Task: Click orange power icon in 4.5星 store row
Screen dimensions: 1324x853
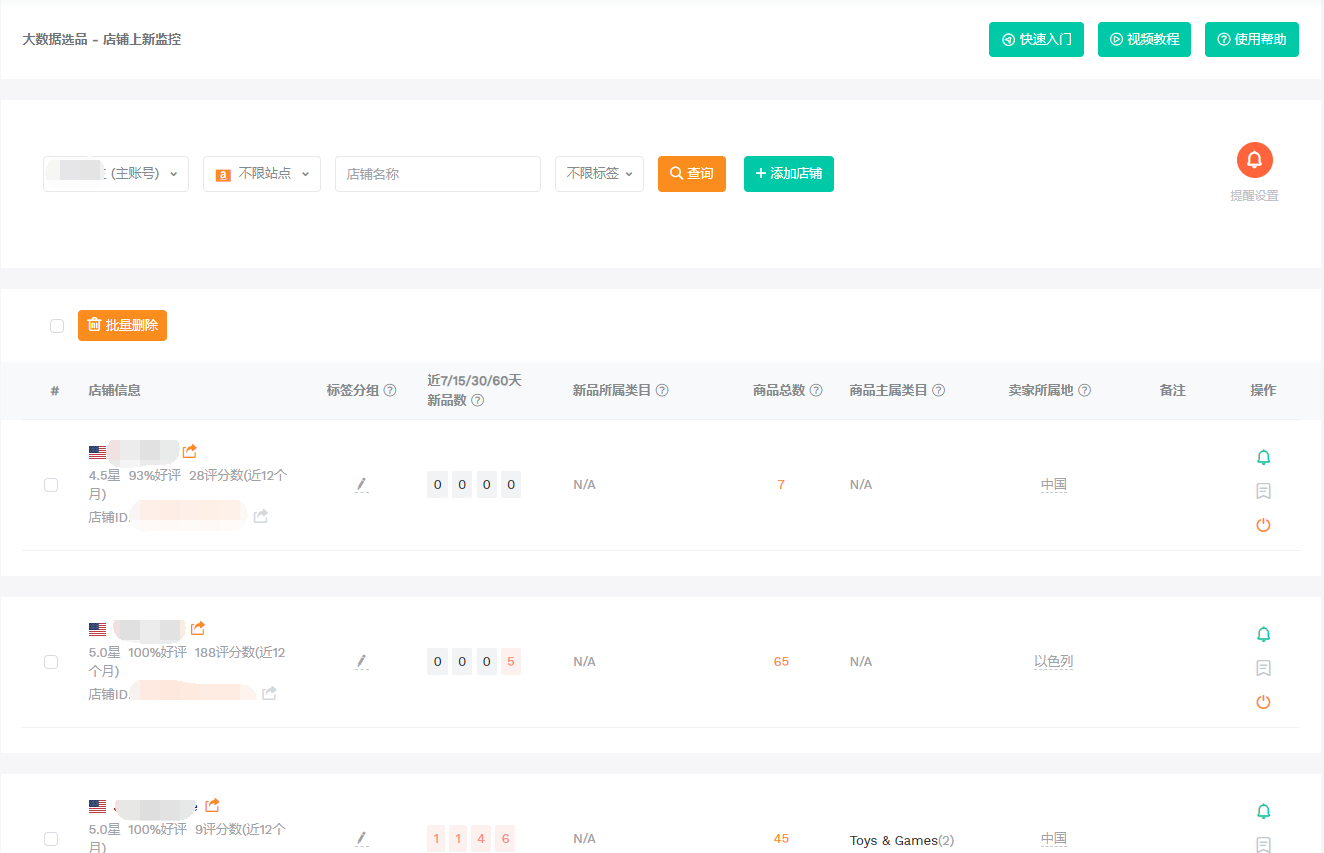Action: click(x=1263, y=525)
